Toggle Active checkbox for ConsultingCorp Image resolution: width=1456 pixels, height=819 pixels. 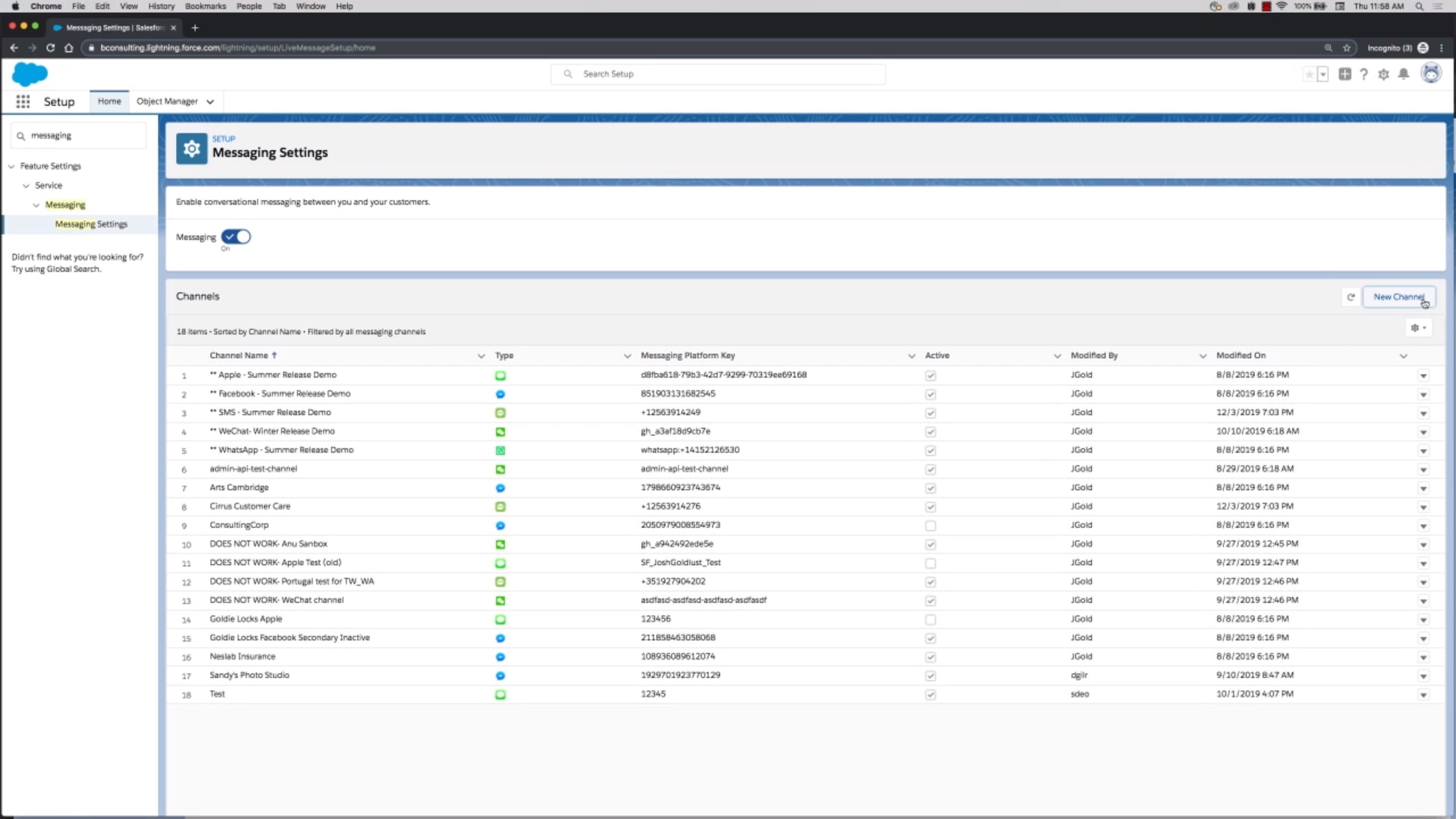930,526
